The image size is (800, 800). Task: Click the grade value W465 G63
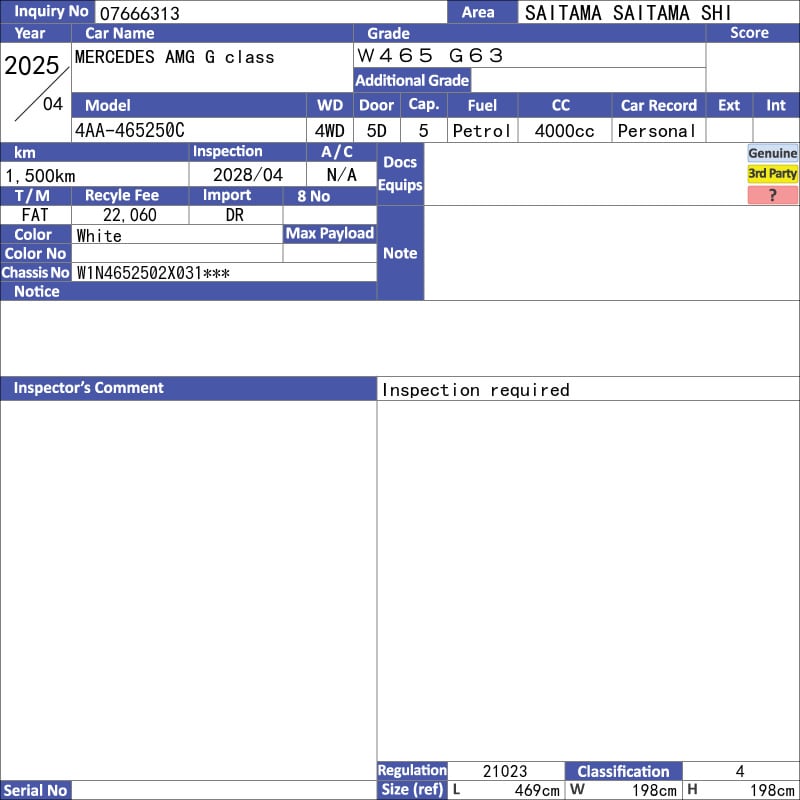[431, 56]
